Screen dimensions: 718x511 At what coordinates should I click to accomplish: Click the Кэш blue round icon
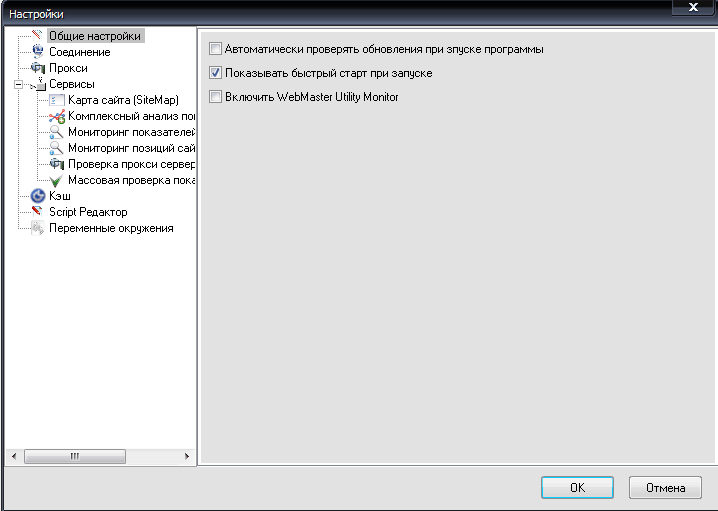coord(38,196)
